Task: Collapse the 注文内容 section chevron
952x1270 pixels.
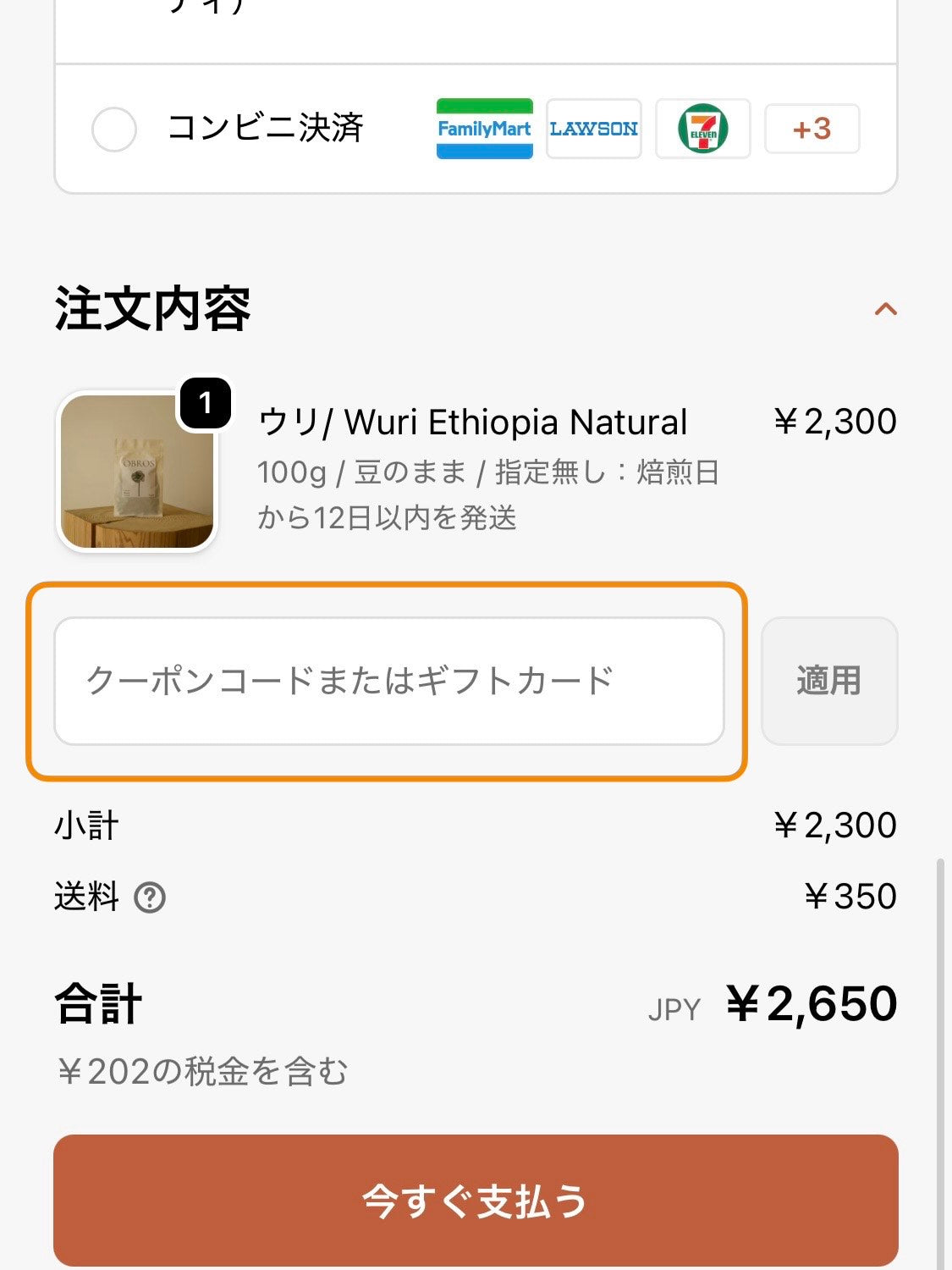Action: pos(885,309)
